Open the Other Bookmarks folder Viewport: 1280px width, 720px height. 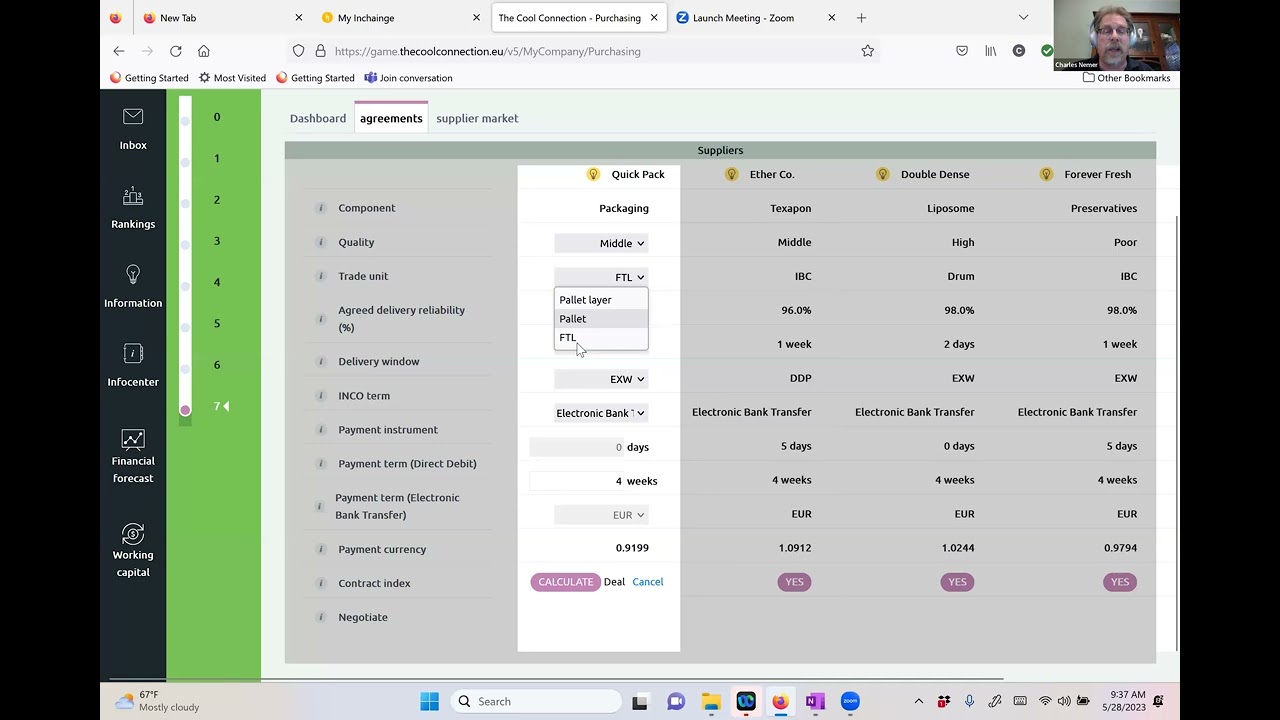tap(1126, 78)
